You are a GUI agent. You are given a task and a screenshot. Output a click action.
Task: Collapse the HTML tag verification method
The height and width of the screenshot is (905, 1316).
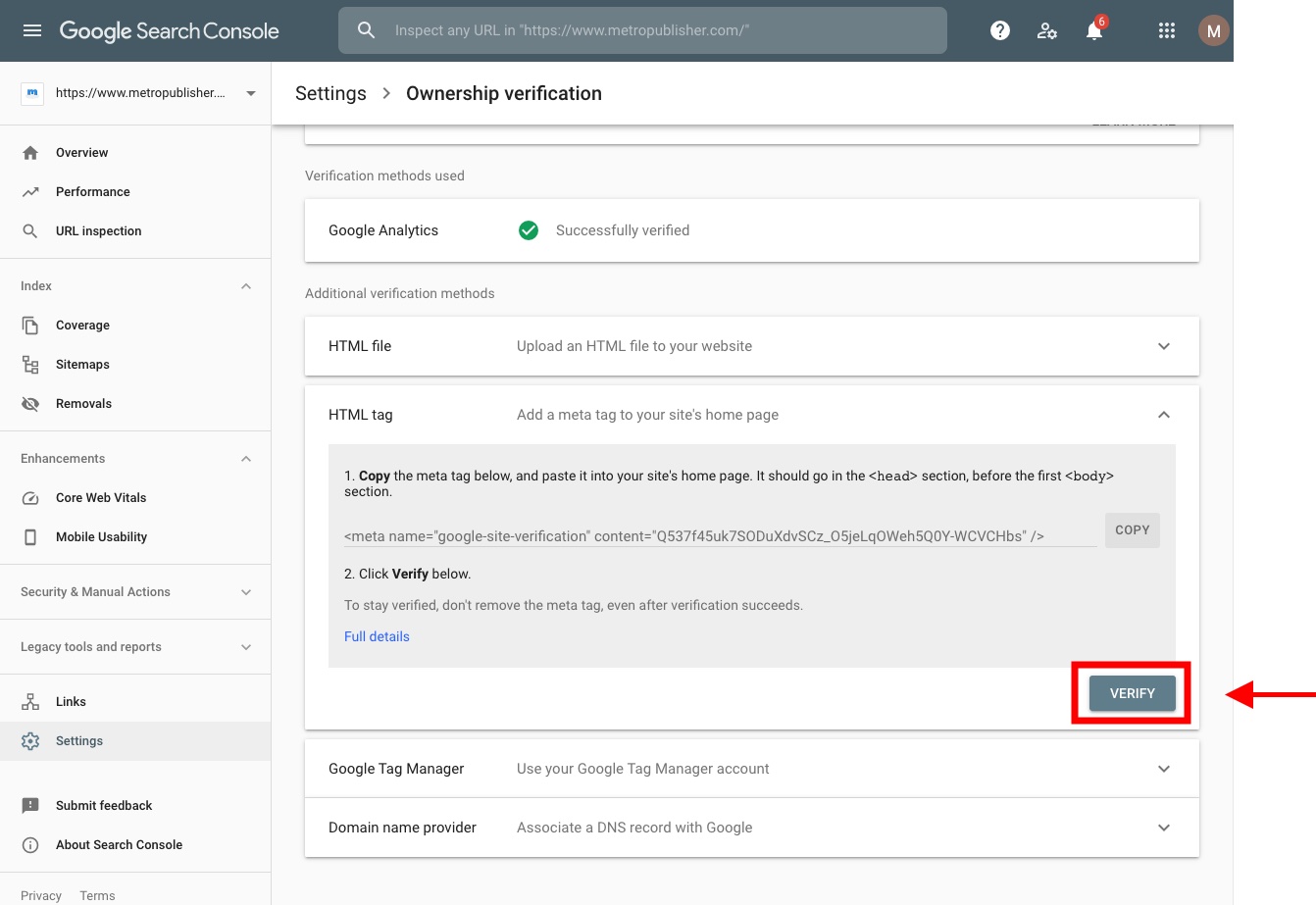pos(1164,415)
